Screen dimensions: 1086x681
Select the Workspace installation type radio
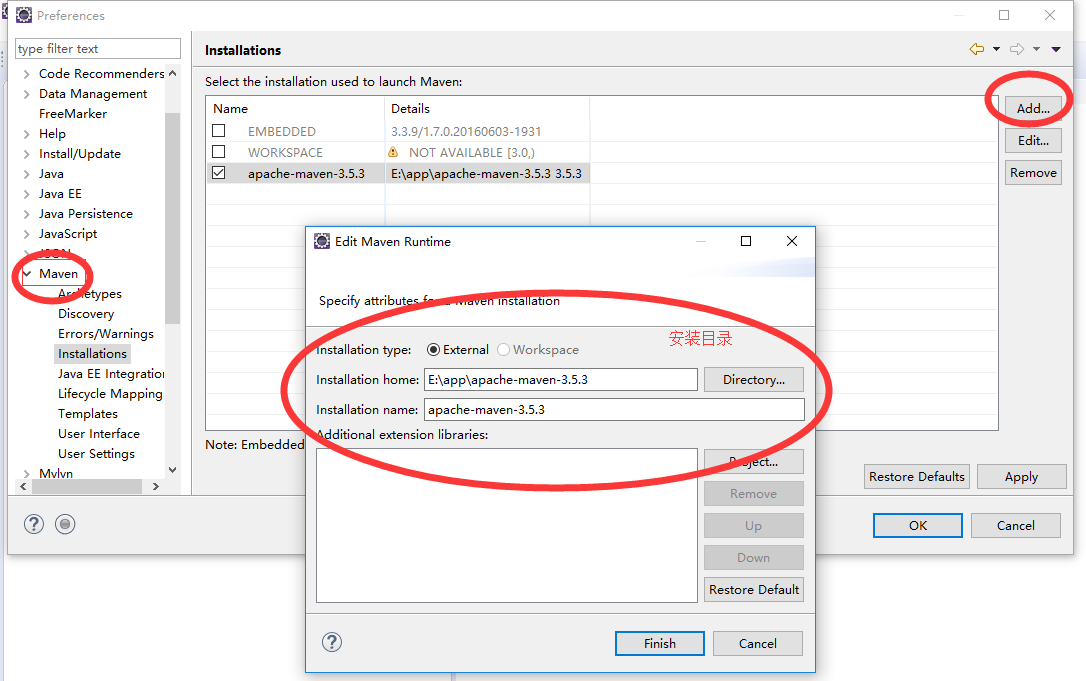click(x=504, y=350)
